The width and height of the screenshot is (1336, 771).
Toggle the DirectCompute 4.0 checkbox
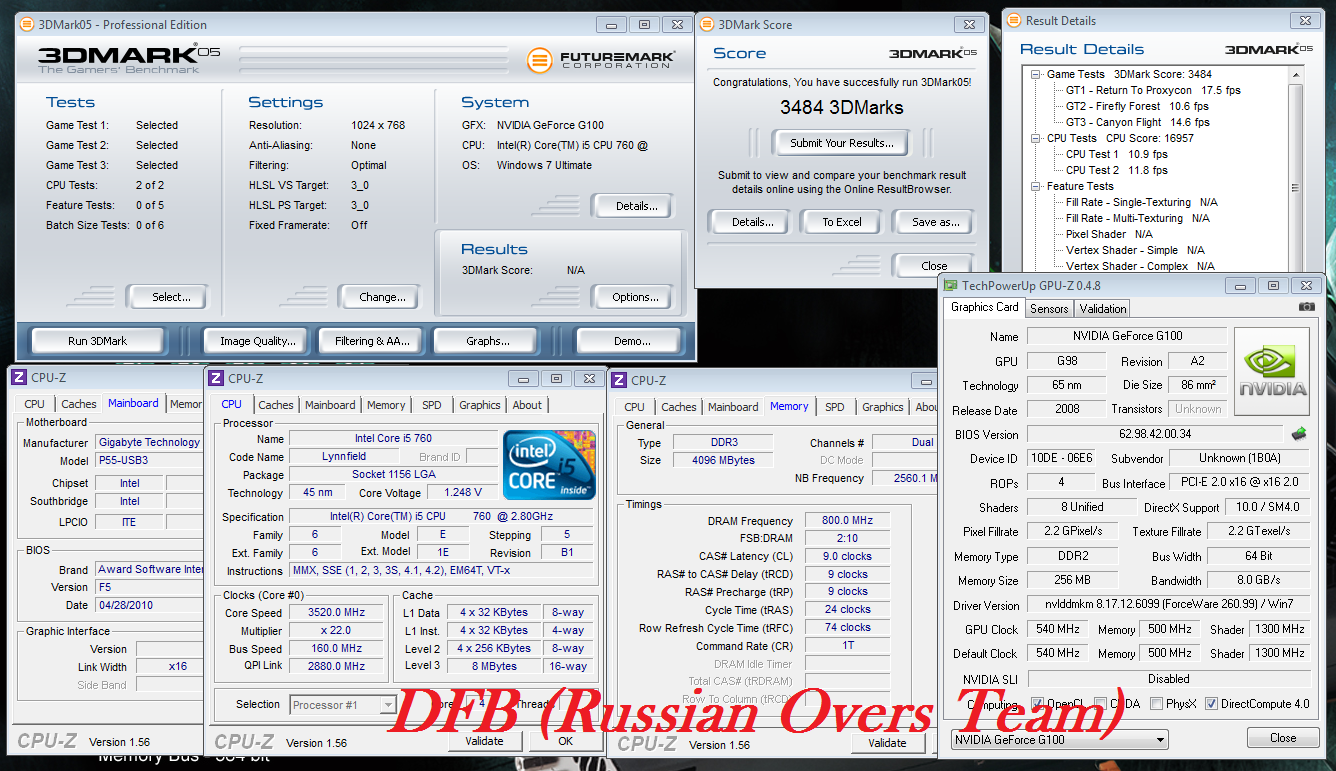(1212, 704)
